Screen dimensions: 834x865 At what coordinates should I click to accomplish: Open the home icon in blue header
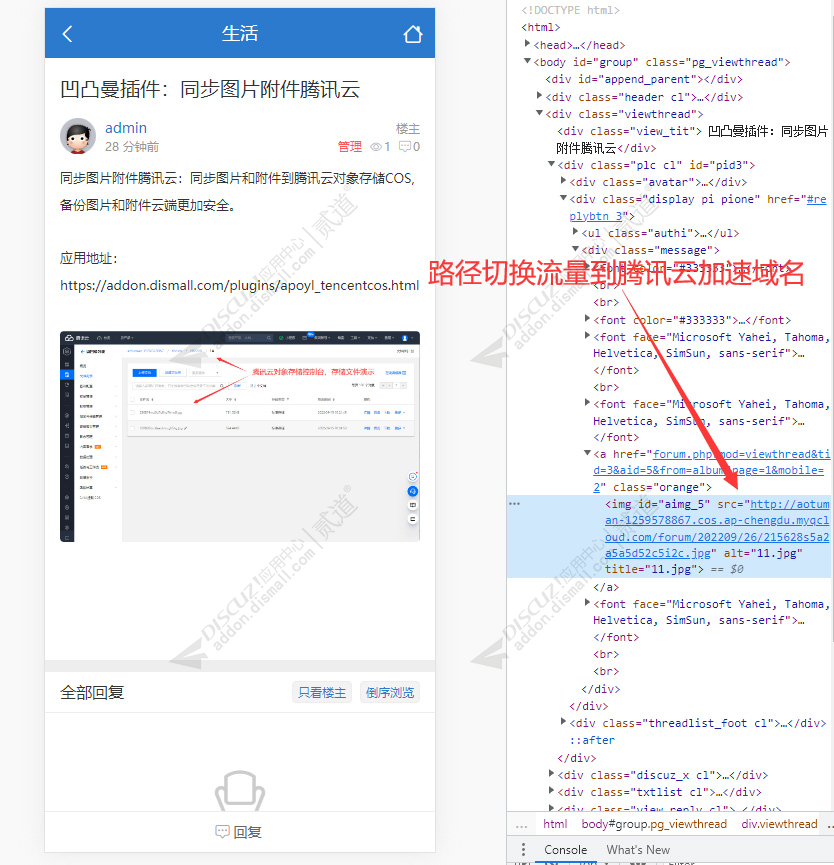(x=413, y=34)
